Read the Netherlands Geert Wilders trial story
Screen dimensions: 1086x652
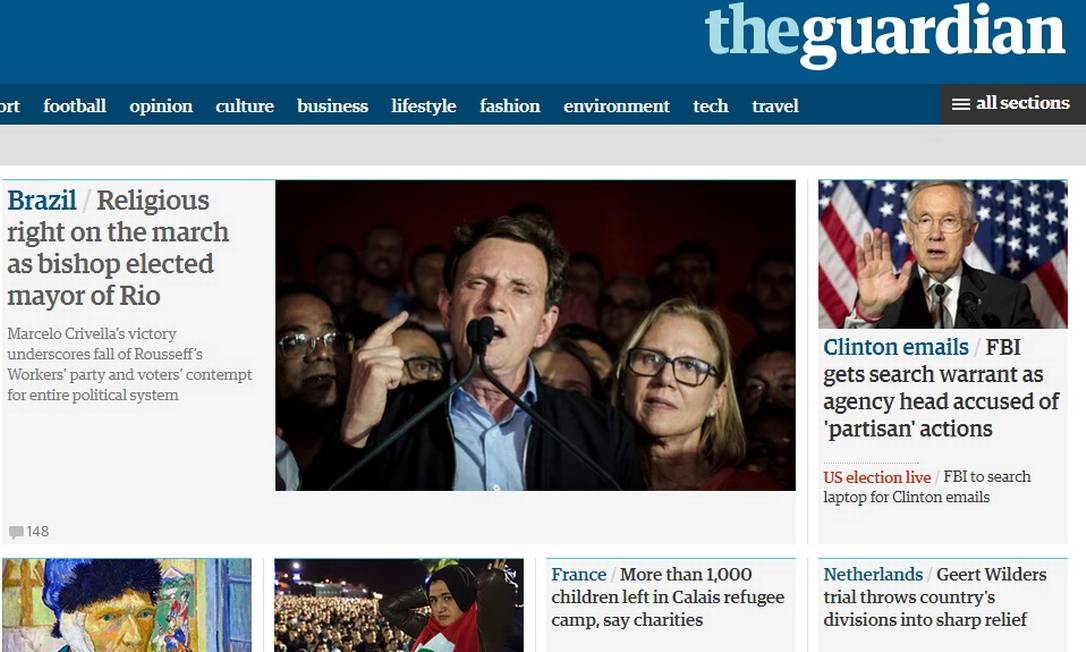[935, 597]
